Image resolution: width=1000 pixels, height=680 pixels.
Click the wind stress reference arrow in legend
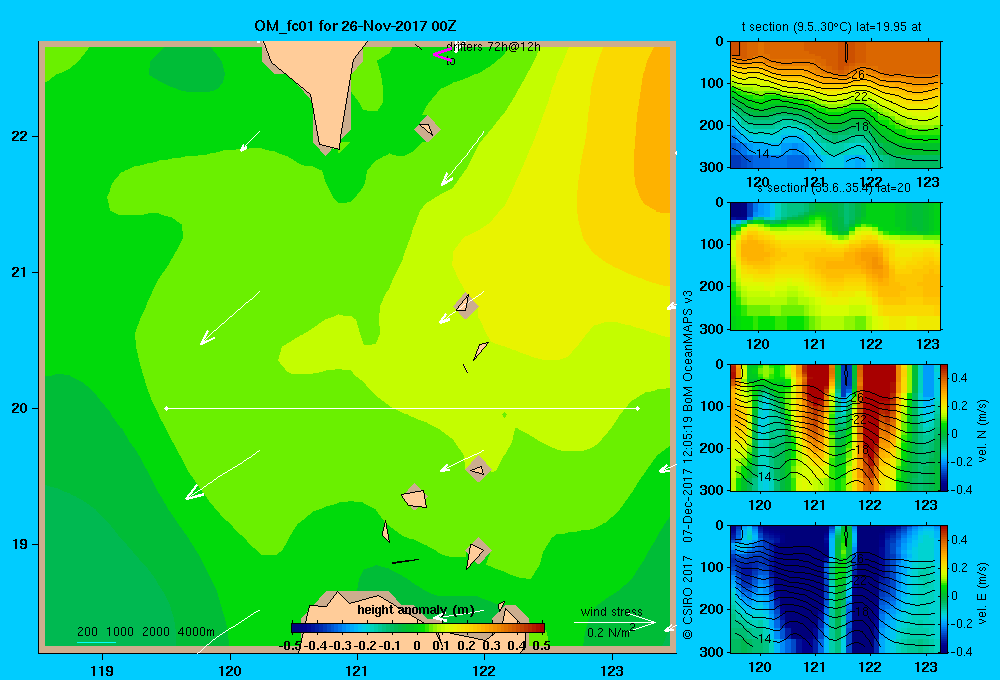[615, 622]
